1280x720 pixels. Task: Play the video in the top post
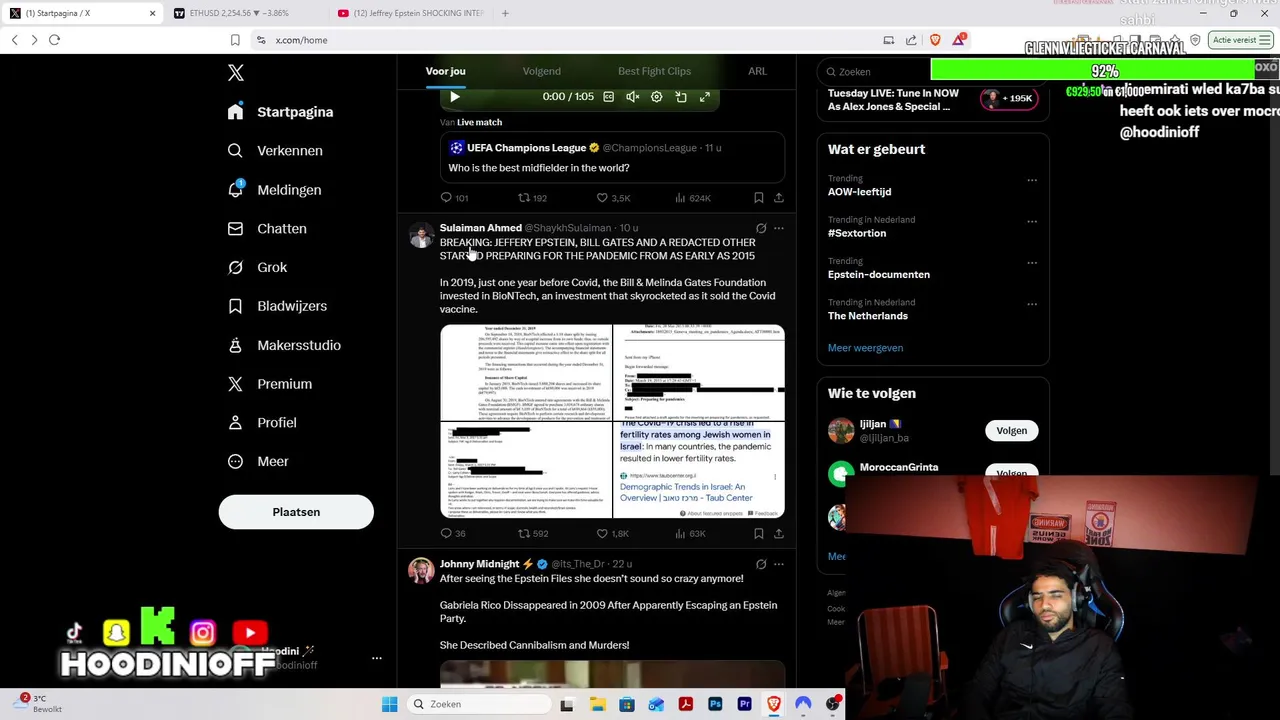454,97
